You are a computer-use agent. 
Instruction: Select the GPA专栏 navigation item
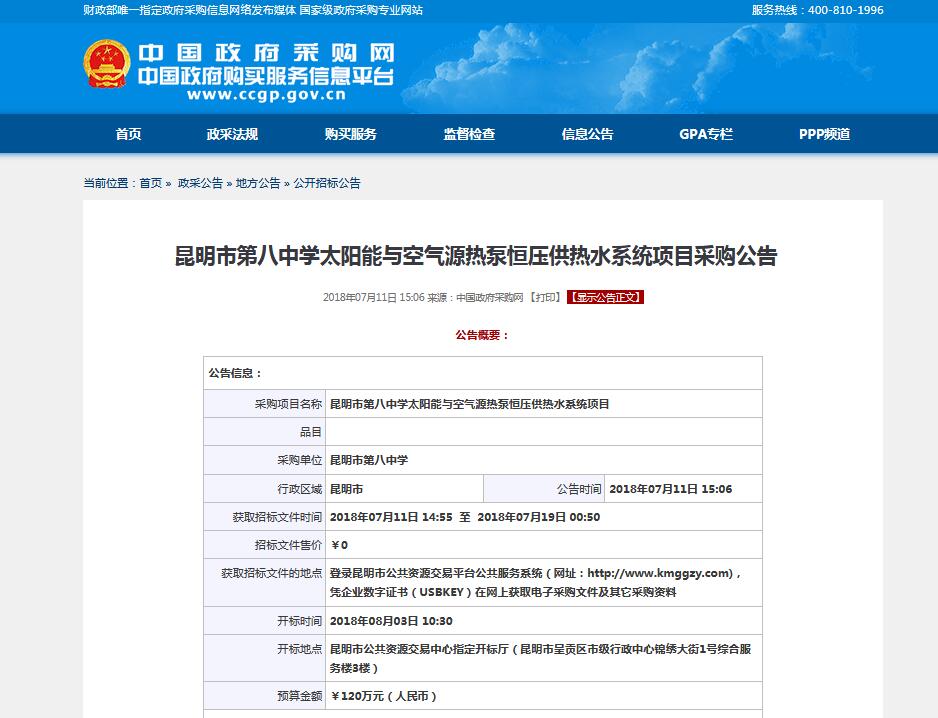pos(706,134)
